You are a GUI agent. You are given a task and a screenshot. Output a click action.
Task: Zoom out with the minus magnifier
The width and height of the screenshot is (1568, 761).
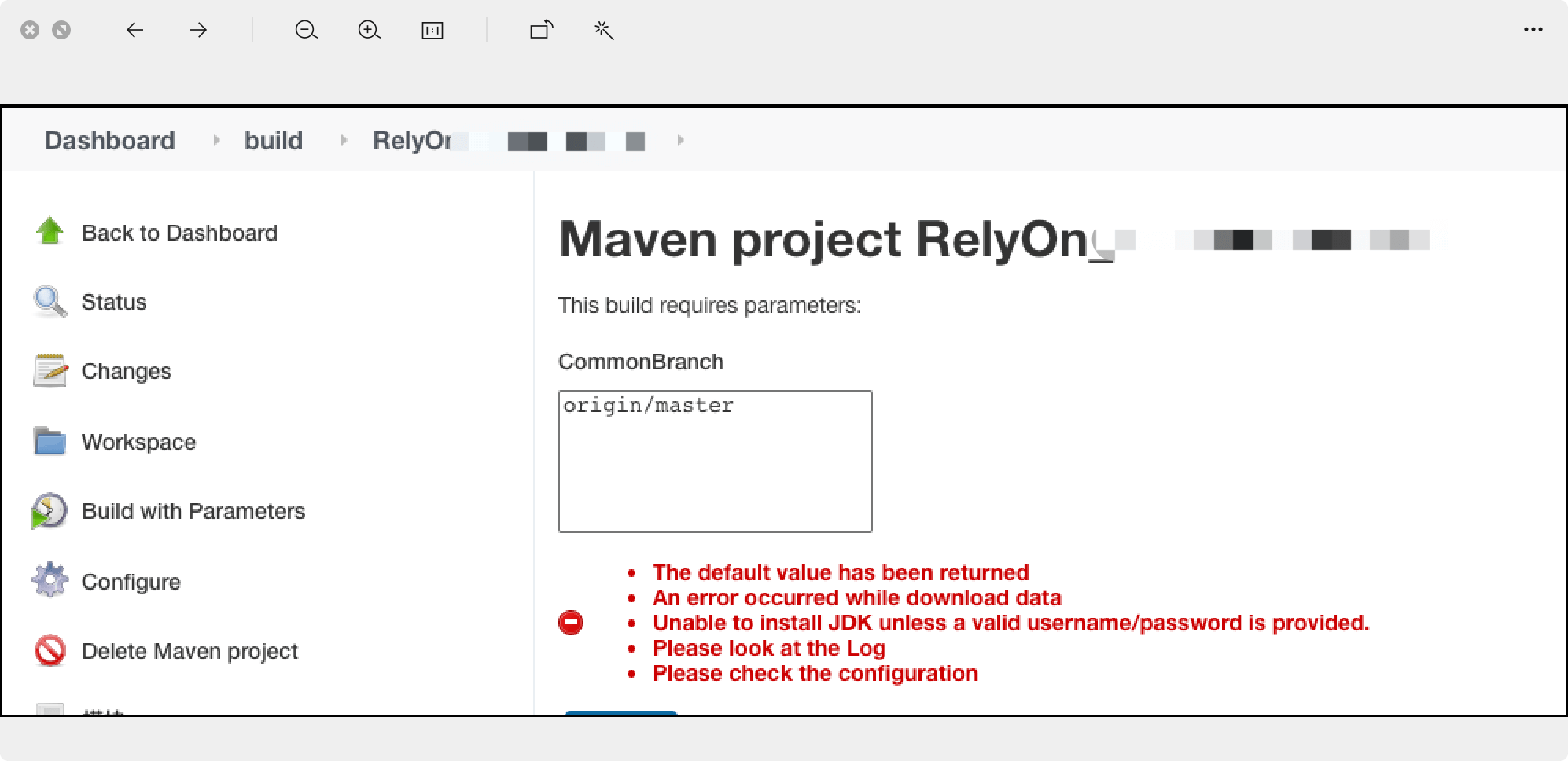(306, 30)
